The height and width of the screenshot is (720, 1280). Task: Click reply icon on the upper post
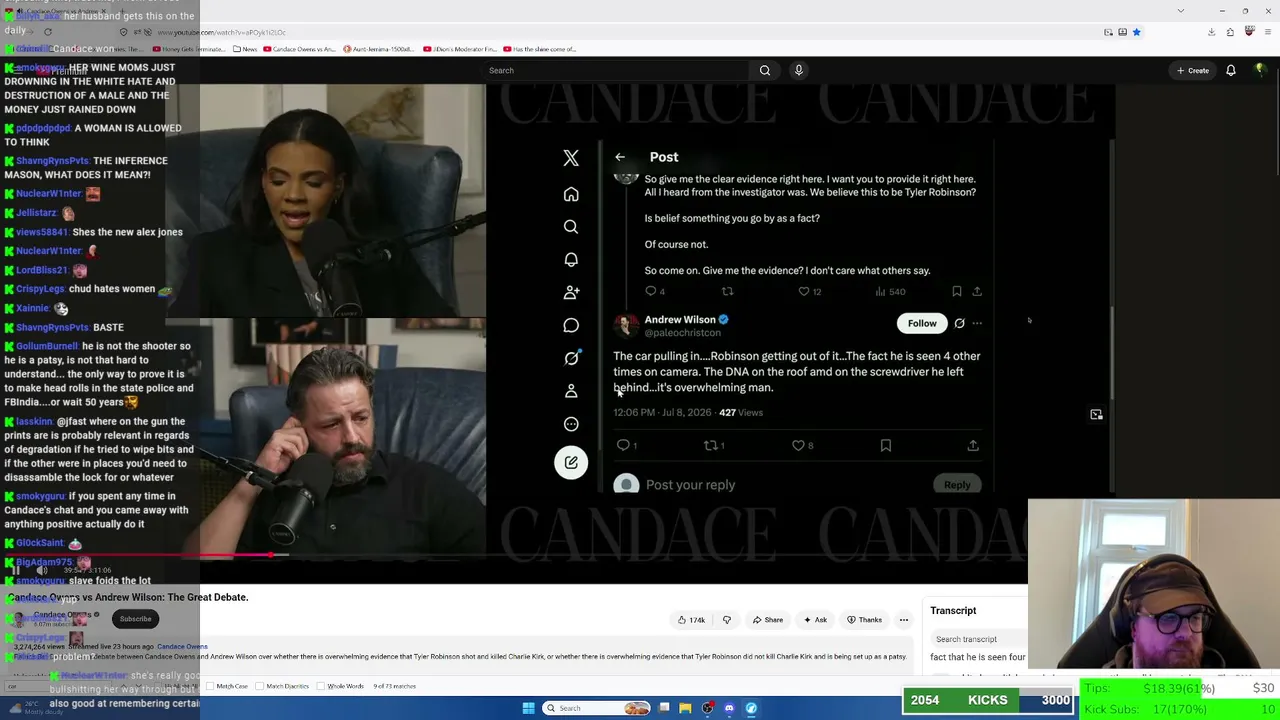click(651, 291)
